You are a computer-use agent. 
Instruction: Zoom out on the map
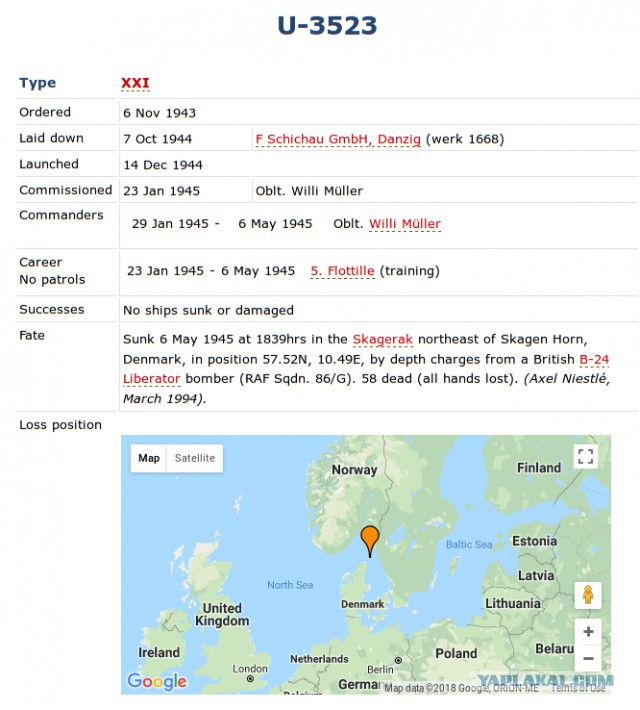click(x=588, y=658)
